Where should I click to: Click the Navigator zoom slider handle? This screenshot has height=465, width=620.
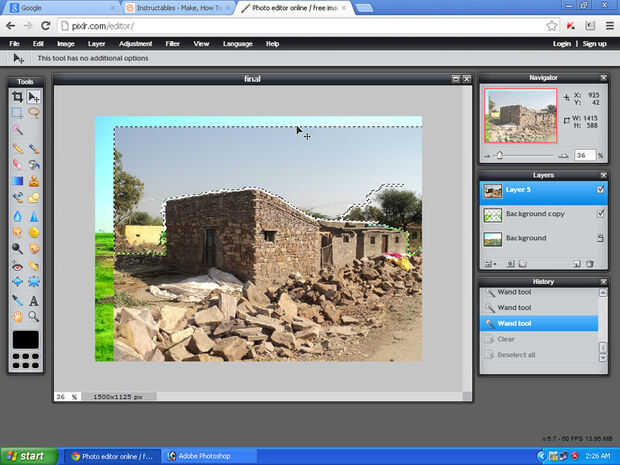pyautogui.click(x=500, y=155)
